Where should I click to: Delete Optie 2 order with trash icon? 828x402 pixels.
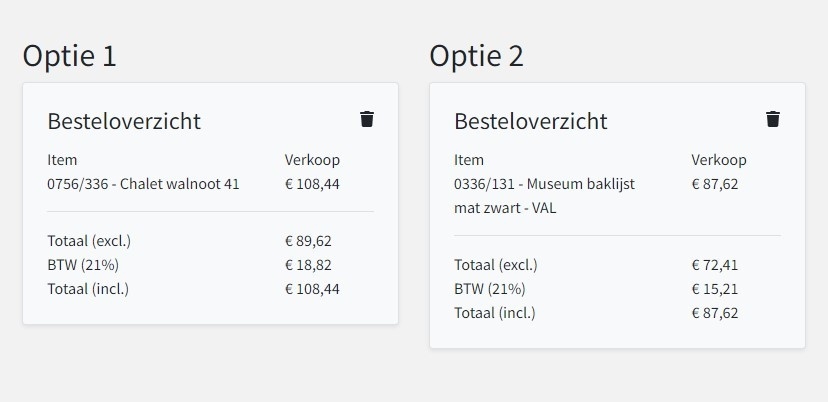773,119
